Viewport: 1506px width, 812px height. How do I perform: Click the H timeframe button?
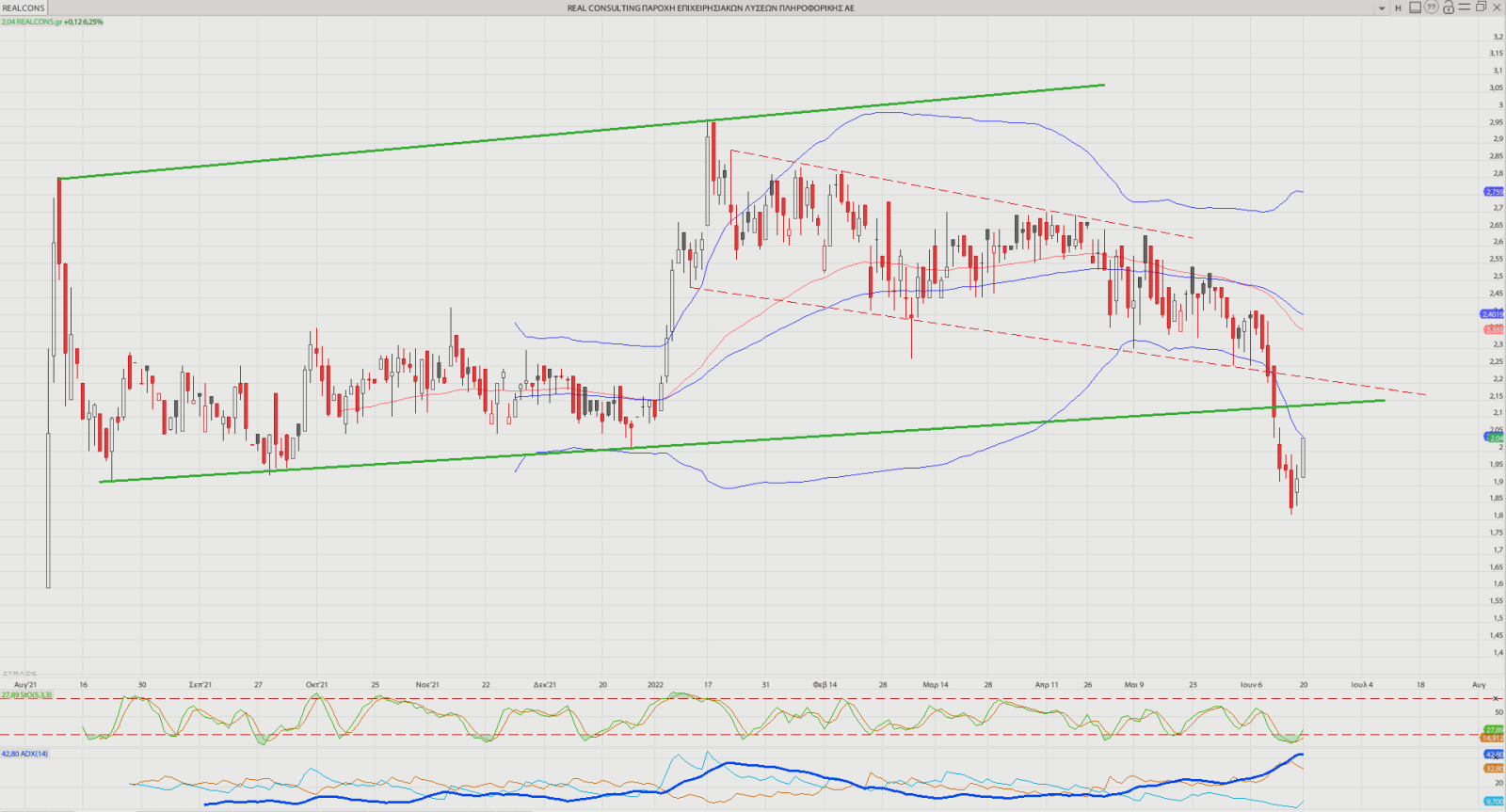1398,8
